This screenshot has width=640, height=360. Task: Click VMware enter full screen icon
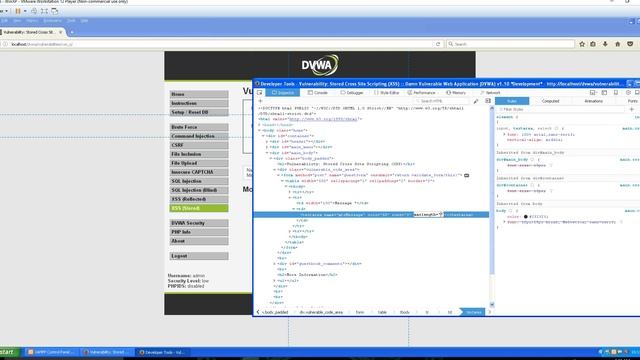(44, 11)
